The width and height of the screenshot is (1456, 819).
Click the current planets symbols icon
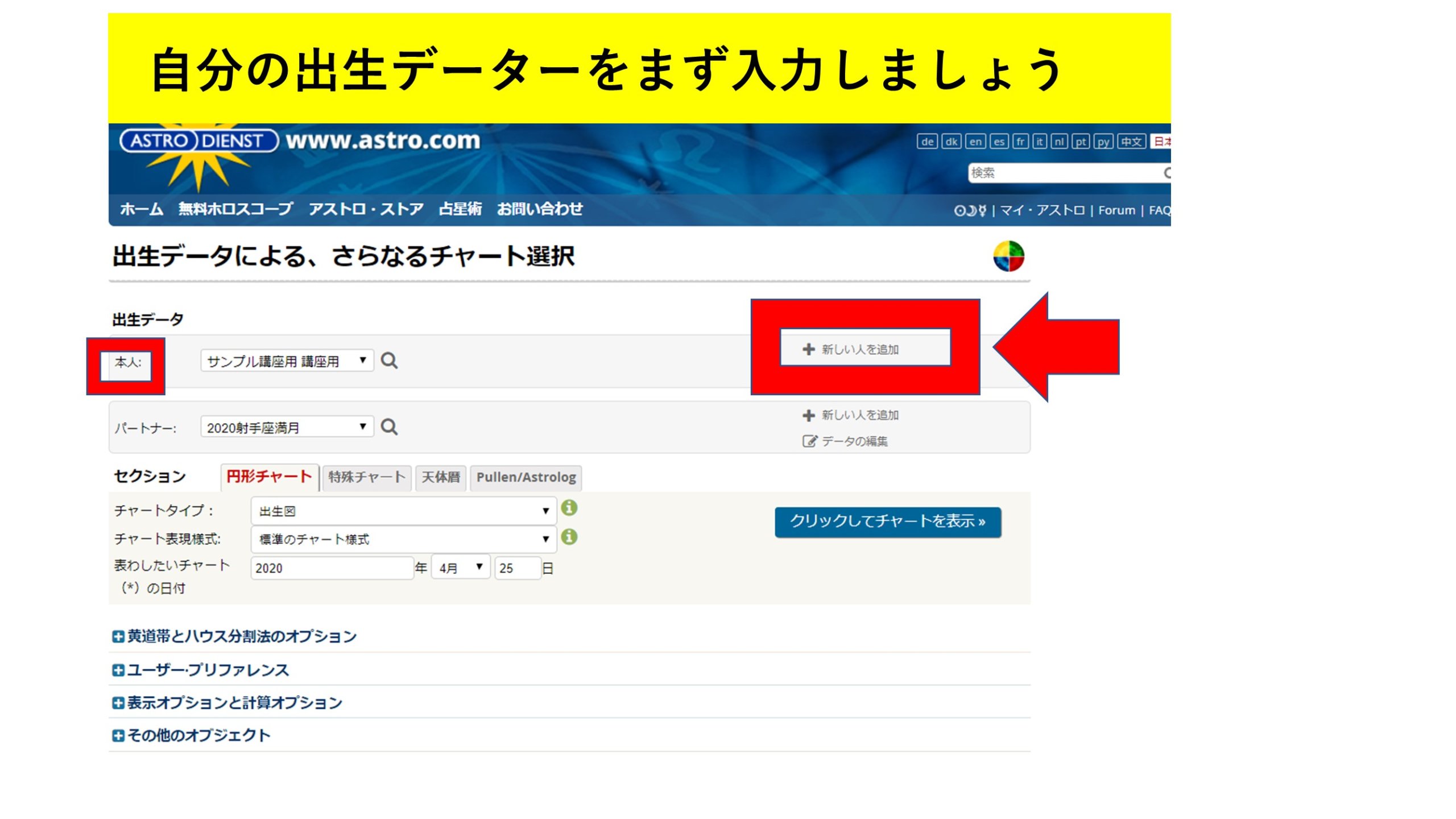pos(970,210)
